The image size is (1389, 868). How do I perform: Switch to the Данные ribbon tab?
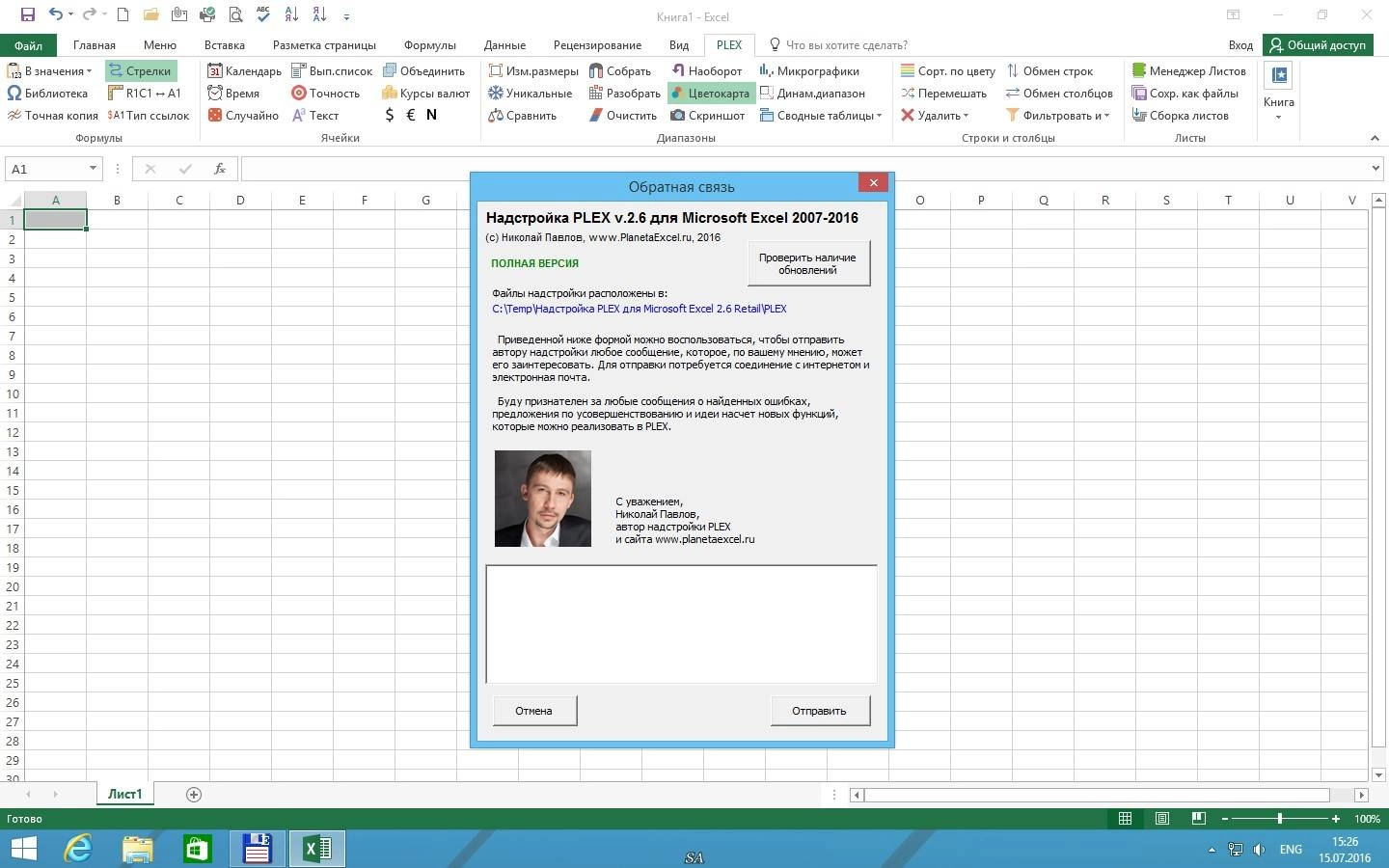click(505, 45)
